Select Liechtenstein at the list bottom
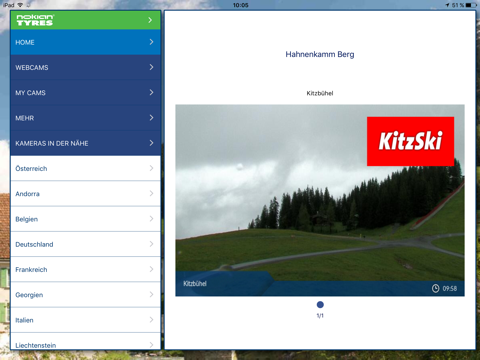The width and height of the screenshot is (480, 360). click(85, 341)
